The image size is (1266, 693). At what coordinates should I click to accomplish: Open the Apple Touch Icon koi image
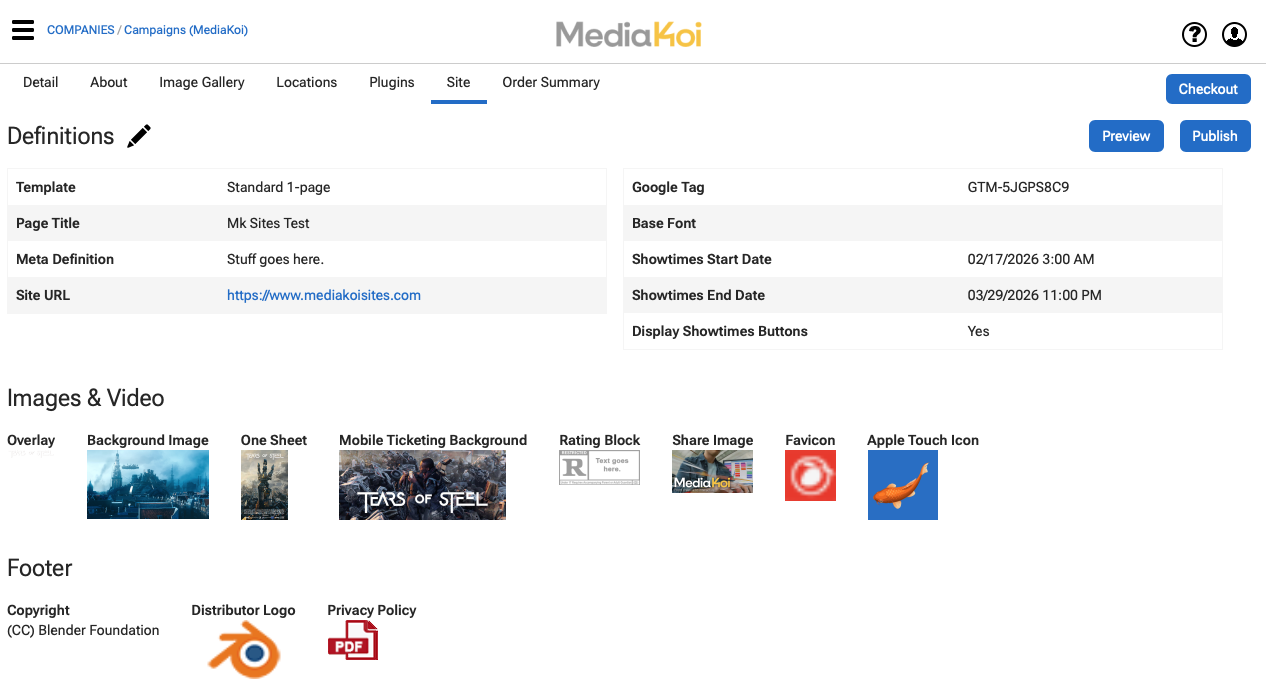pos(903,485)
